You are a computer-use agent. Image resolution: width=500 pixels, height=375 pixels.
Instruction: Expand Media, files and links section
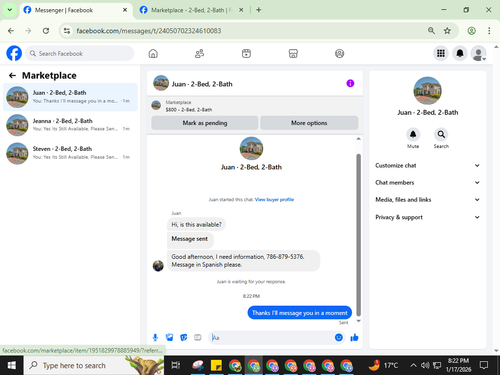[427, 200]
